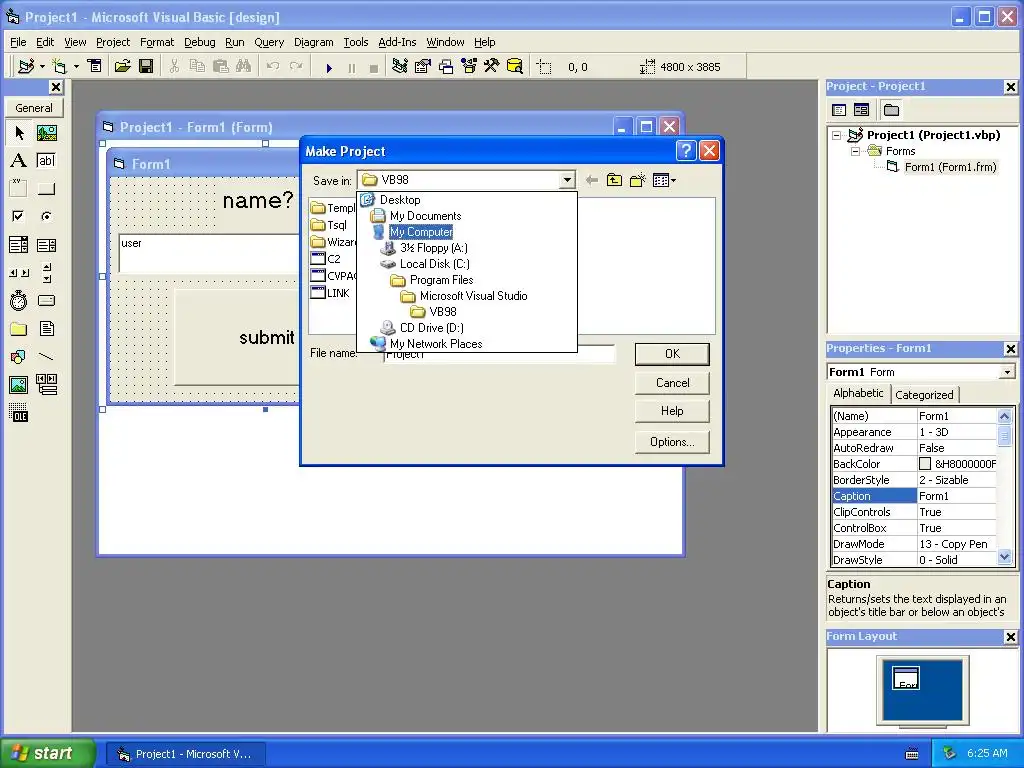
Task: Select the DriveListBox tool in toolbox
Action: (x=46, y=300)
